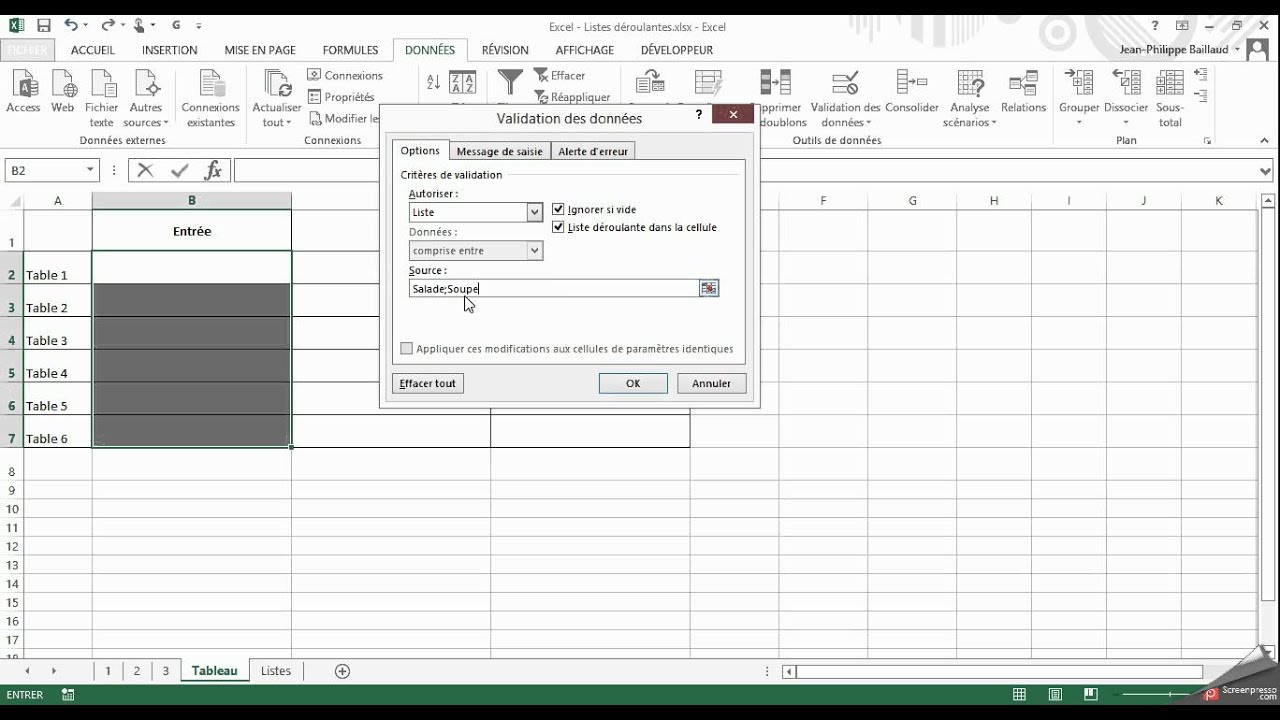Switch to Normal view in status bar
1280x720 pixels.
(x=1019, y=695)
